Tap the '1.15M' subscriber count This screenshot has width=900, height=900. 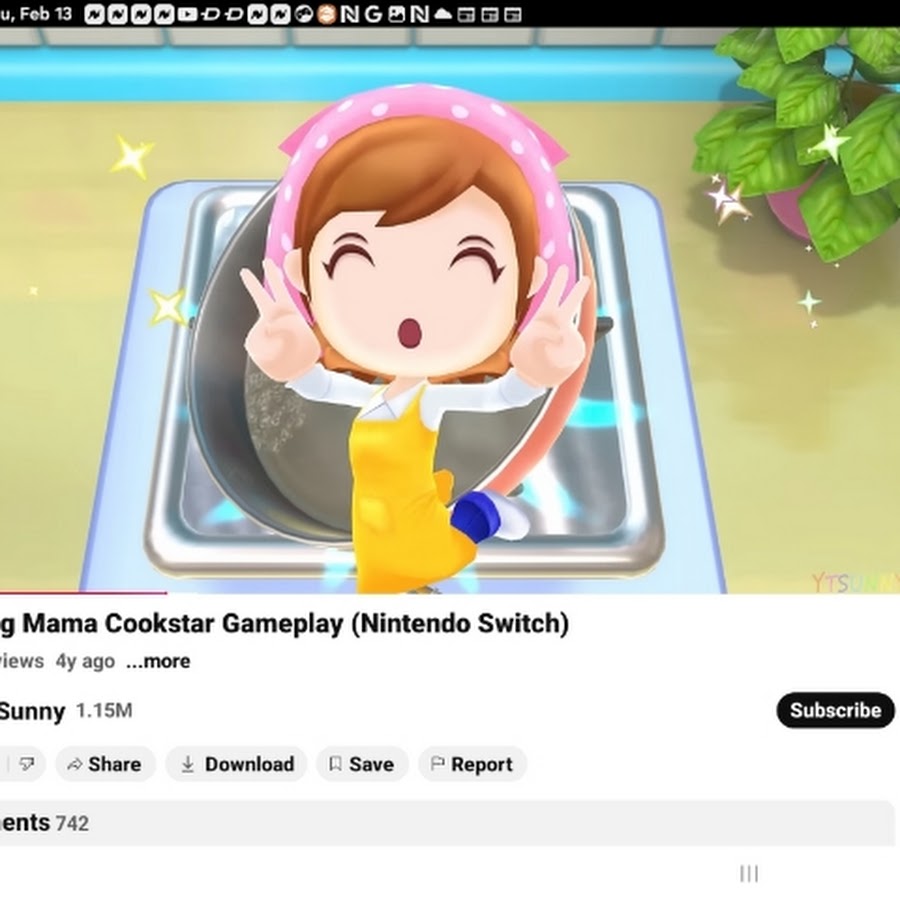click(104, 711)
